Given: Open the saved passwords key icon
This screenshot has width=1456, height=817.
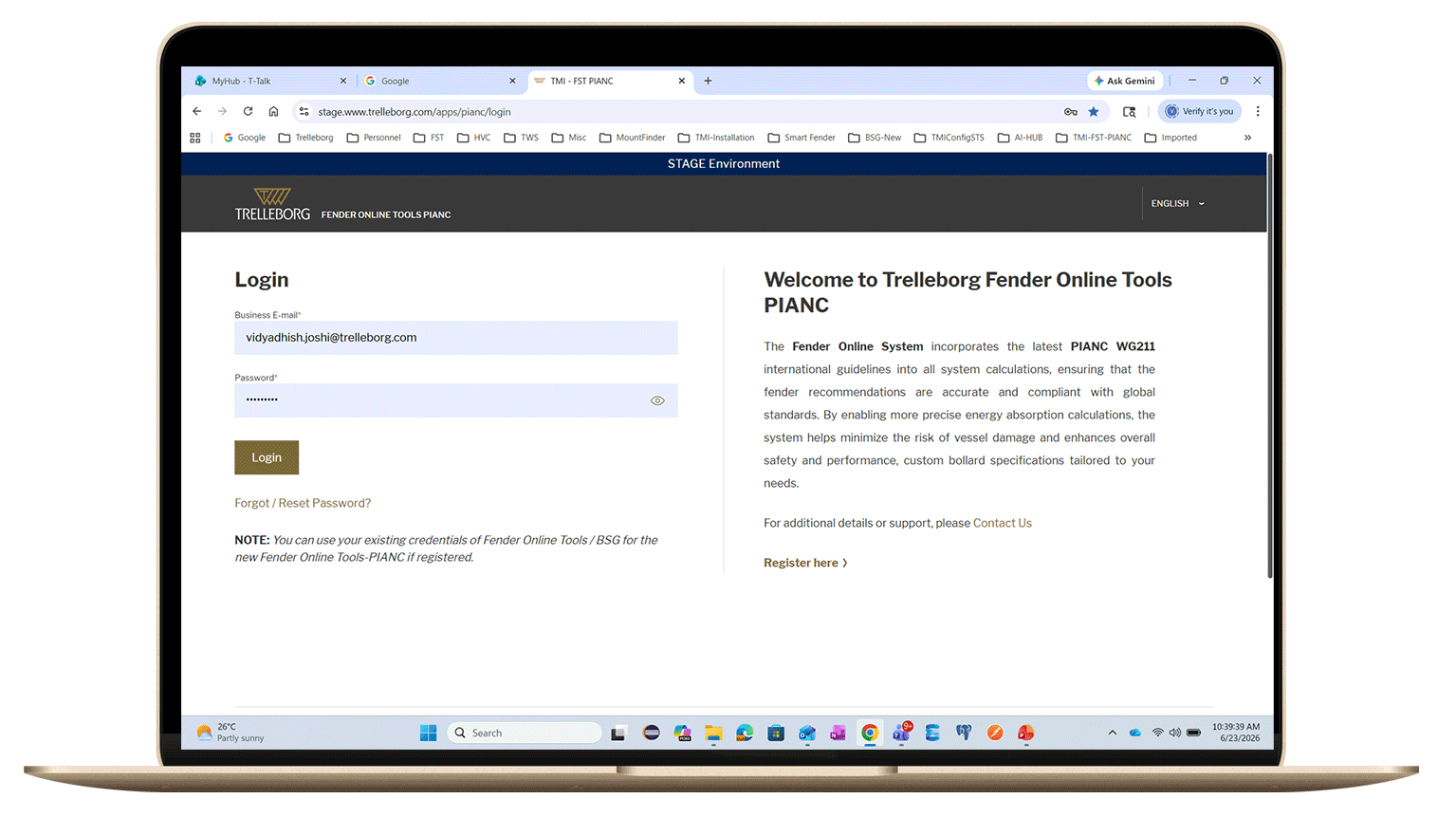Looking at the screenshot, I should [x=1070, y=111].
